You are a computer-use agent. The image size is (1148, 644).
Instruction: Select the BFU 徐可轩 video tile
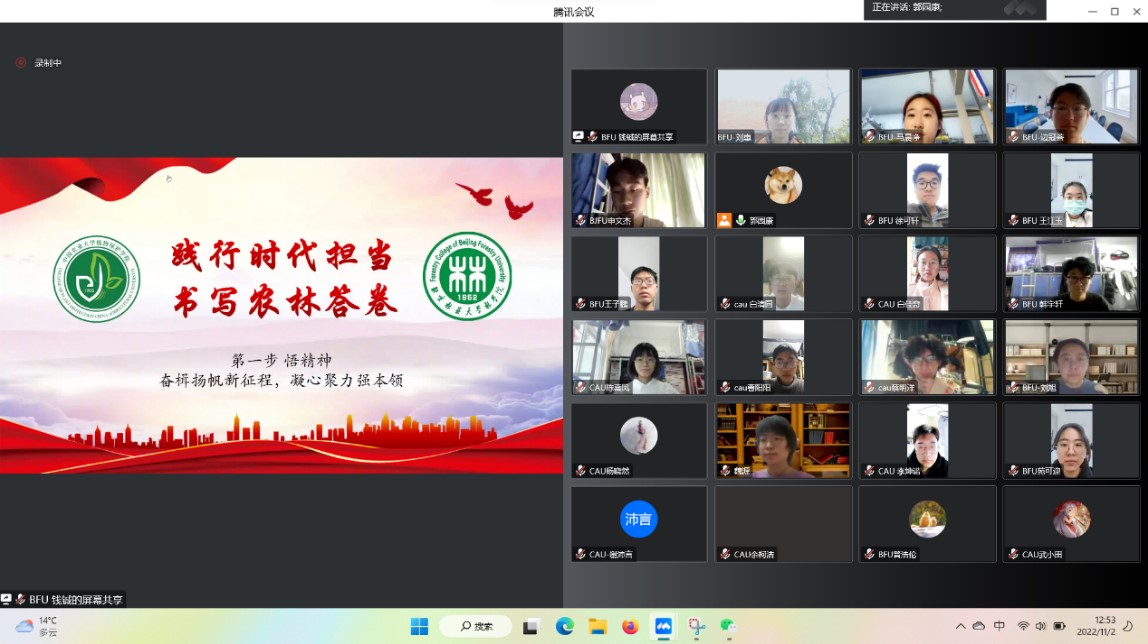pyautogui.click(x=927, y=190)
